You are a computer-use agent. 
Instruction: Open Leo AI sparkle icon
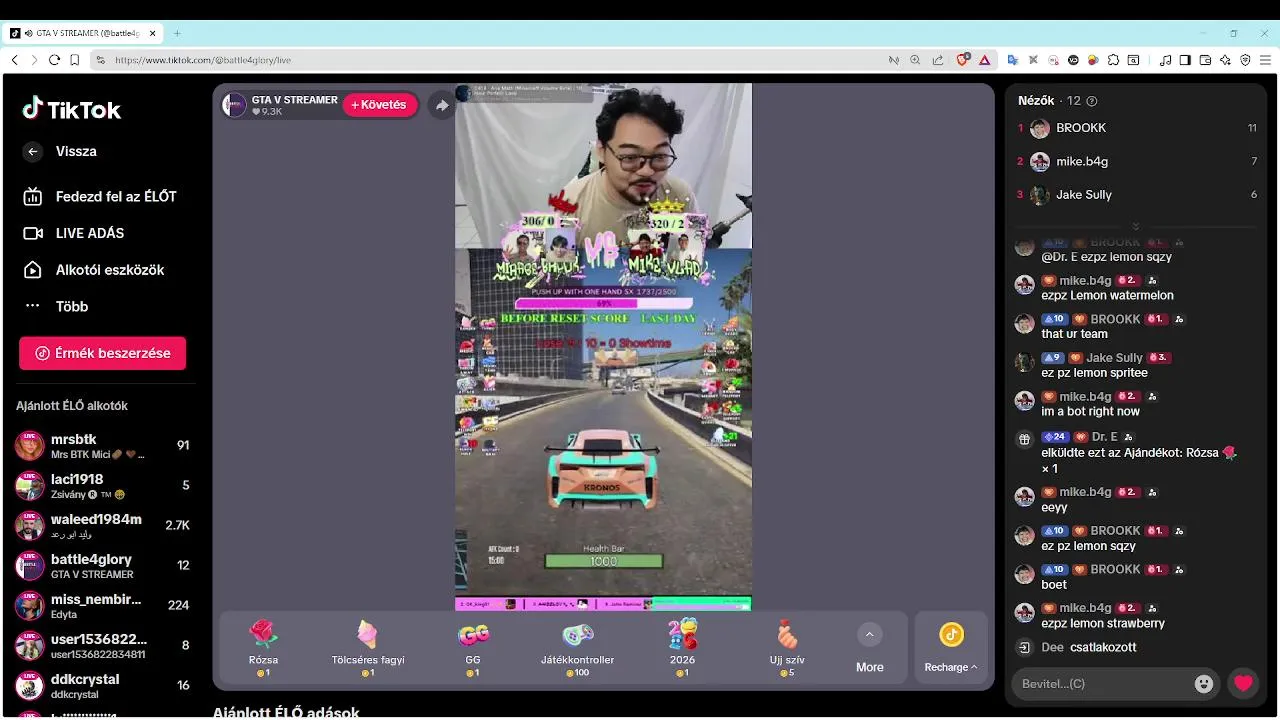[1225, 60]
